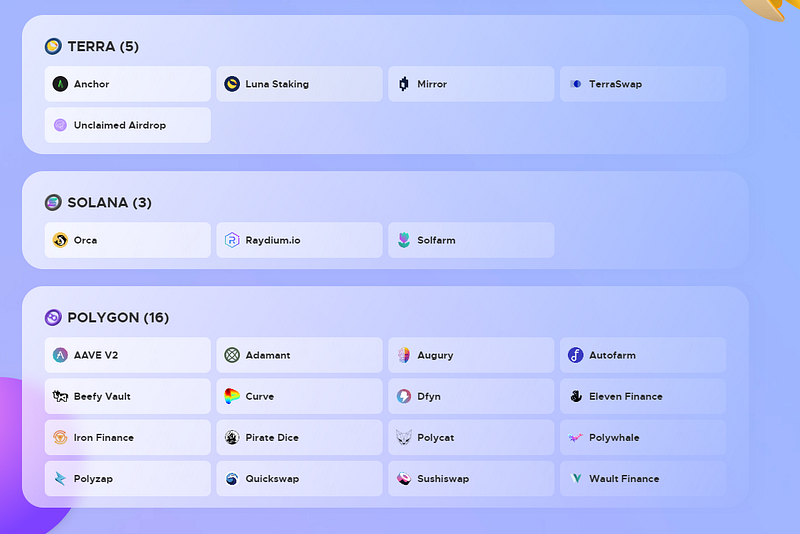Select the Curve card

pyautogui.click(x=299, y=396)
